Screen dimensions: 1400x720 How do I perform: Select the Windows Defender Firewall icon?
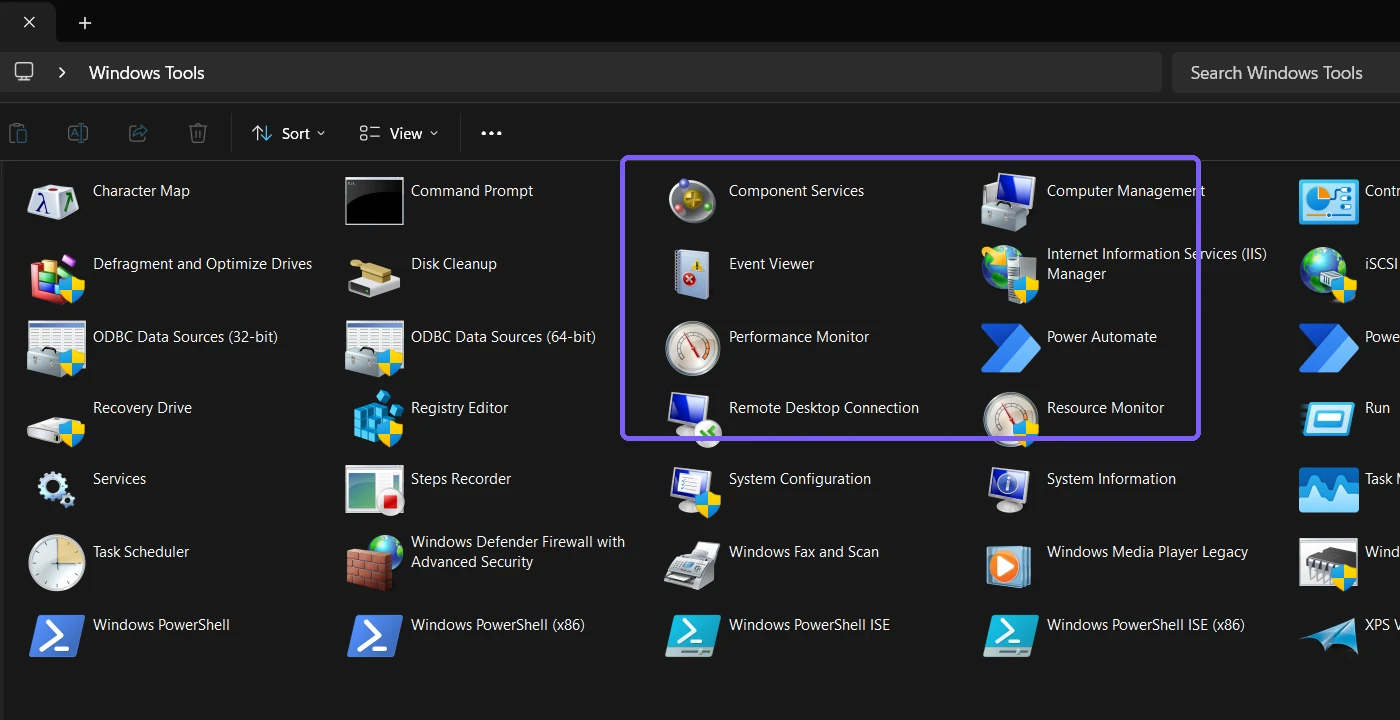374,562
